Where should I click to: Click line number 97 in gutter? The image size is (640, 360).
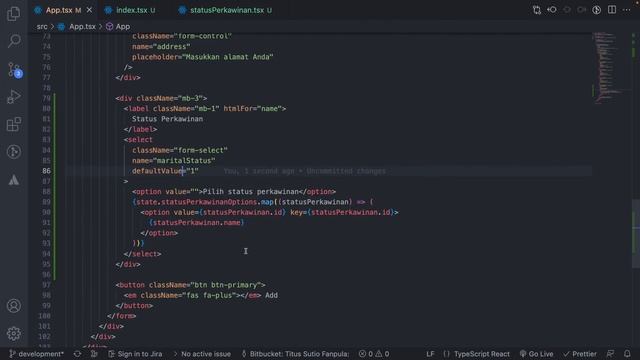coord(47,285)
